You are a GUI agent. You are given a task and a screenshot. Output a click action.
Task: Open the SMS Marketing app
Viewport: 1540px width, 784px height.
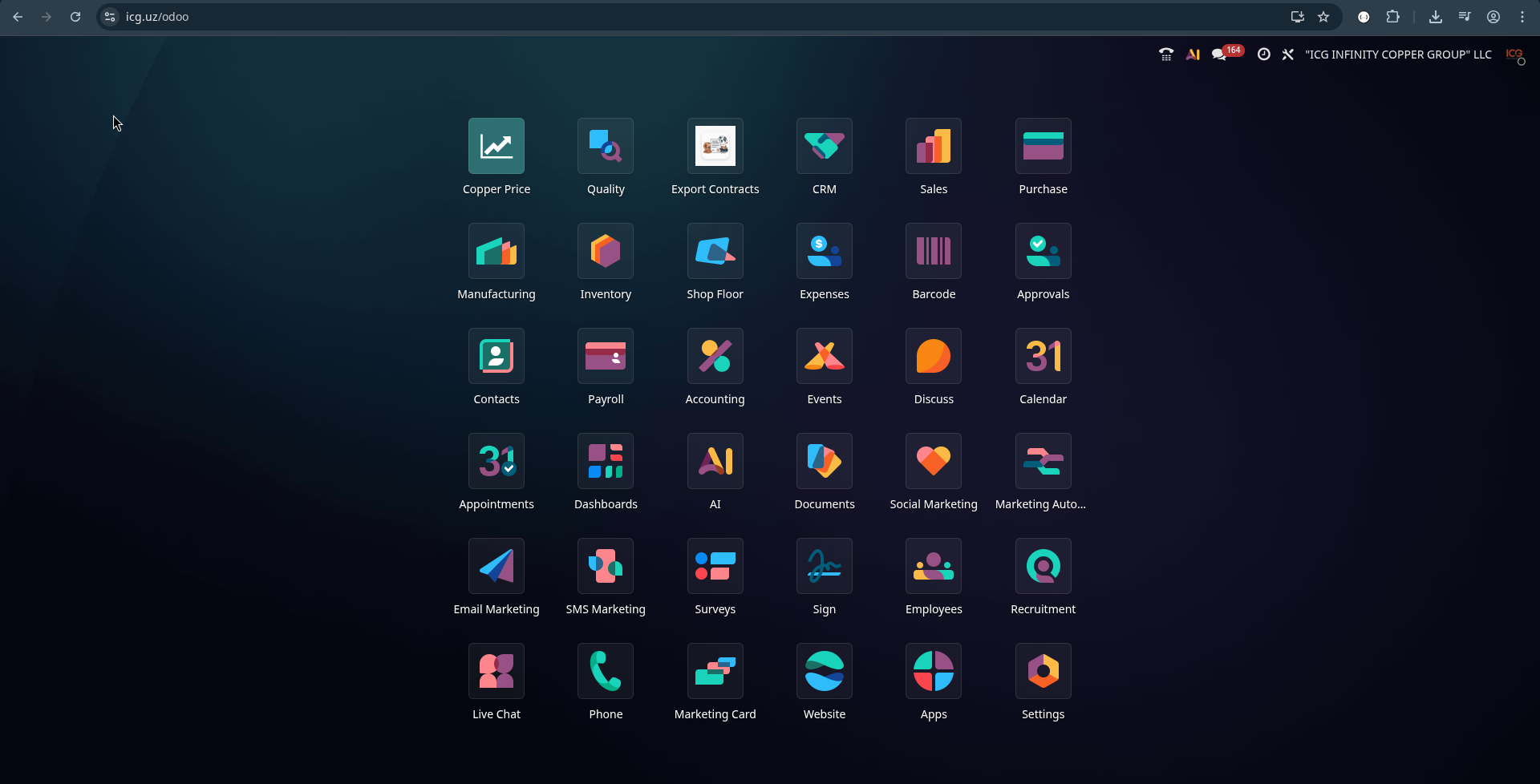point(606,566)
